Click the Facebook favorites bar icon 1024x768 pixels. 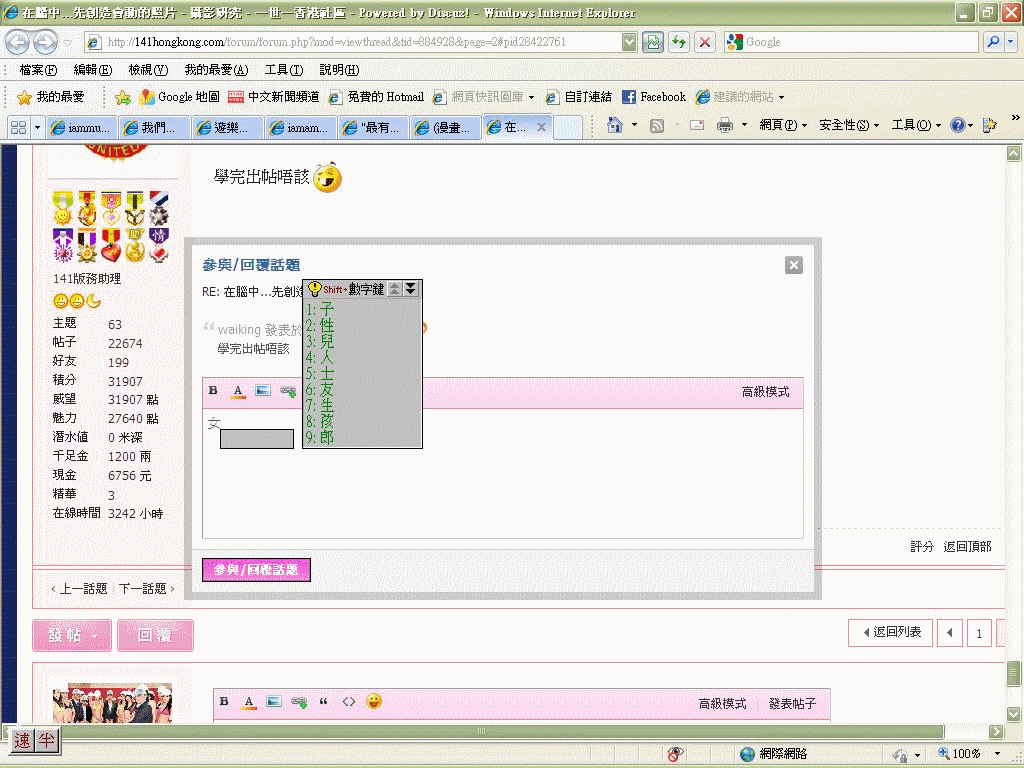point(654,97)
